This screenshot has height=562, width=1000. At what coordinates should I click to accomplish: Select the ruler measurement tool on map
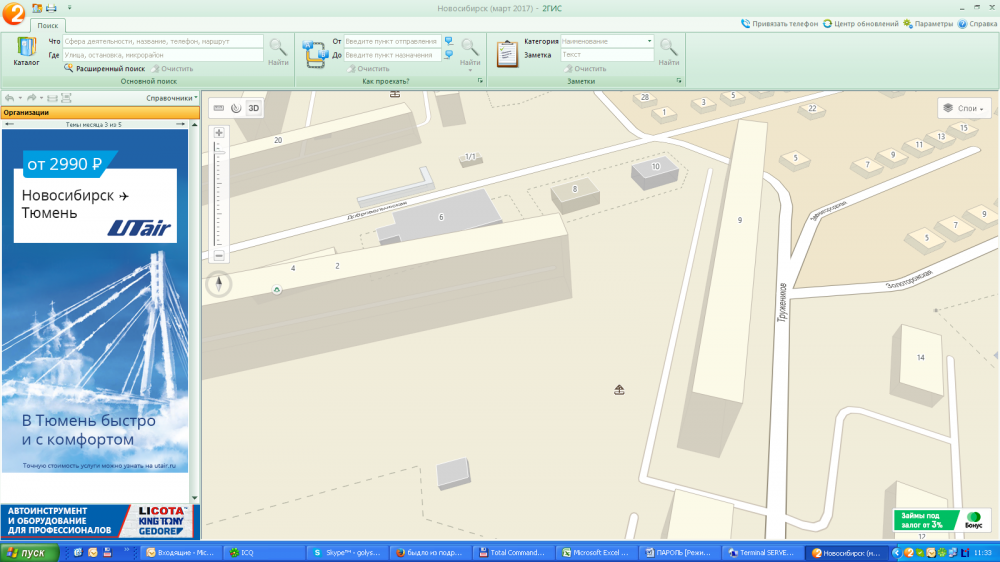click(219, 108)
